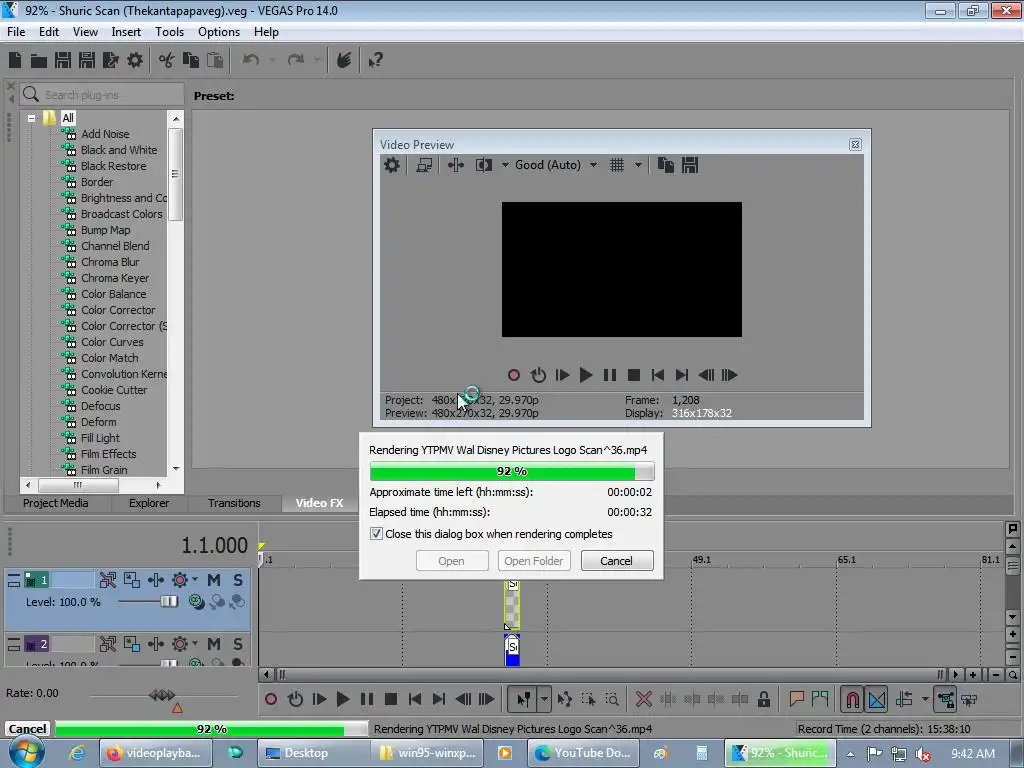Collapse the All plug-ins tree node
This screenshot has height=768, width=1024.
click(31, 118)
